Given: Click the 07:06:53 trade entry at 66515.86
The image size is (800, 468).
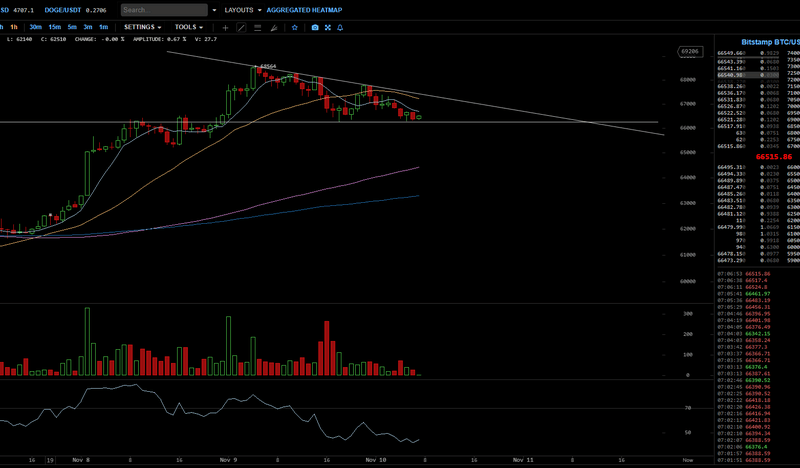Looking at the screenshot, I should [744, 274].
